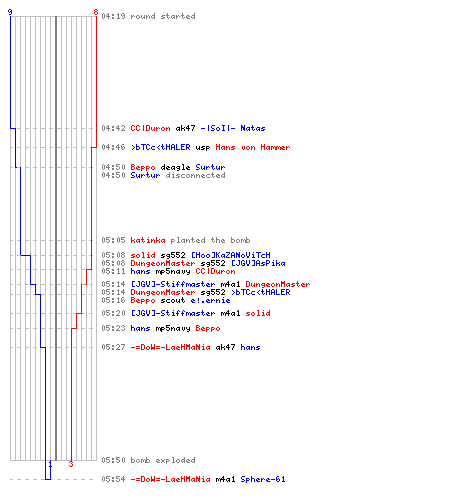This screenshot has width=450, height=500.
Task: Select >bTCc<tHALER in the usp kill line
Action: pos(160,147)
